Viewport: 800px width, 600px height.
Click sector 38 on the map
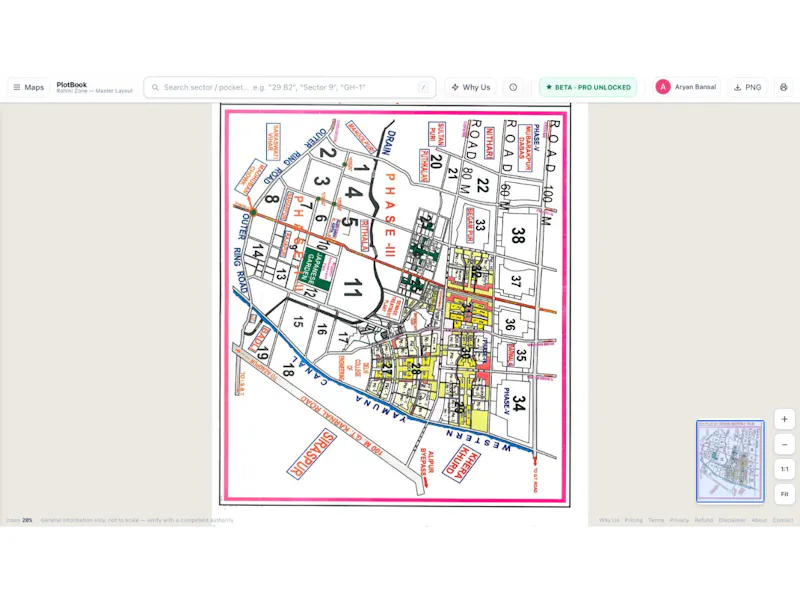pyautogui.click(x=518, y=235)
